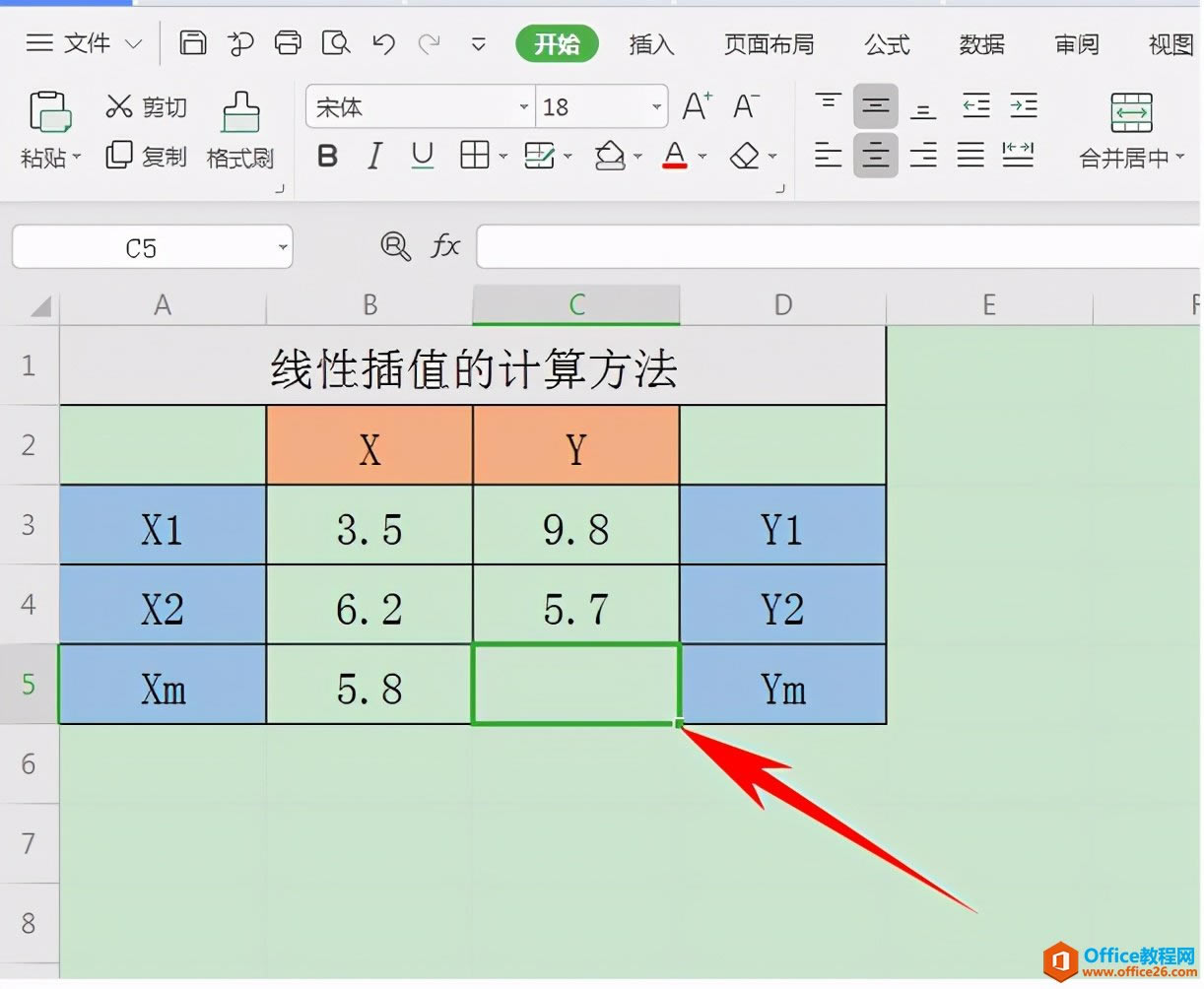Select cell containing 6.2
Viewport: 1204px width, 989px height.
369,605
